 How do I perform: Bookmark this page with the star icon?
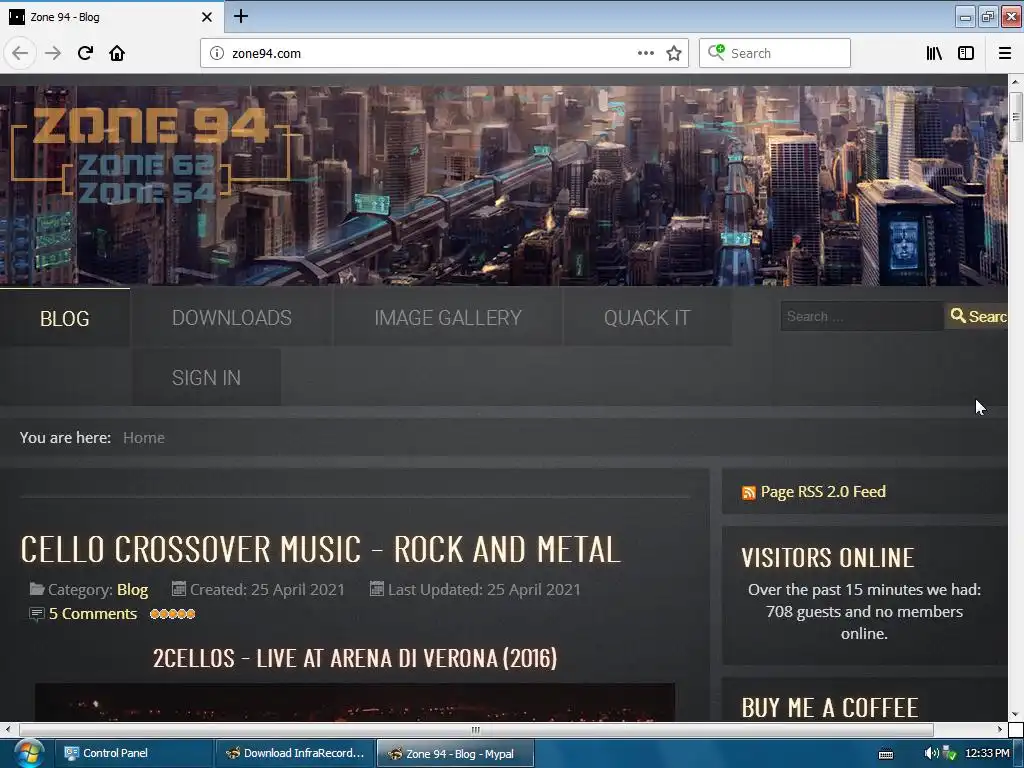click(x=674, y=53)
